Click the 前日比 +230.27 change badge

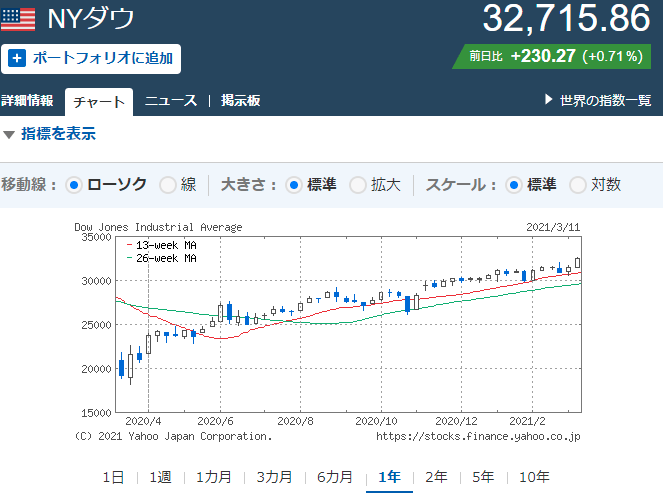point(552,56)
